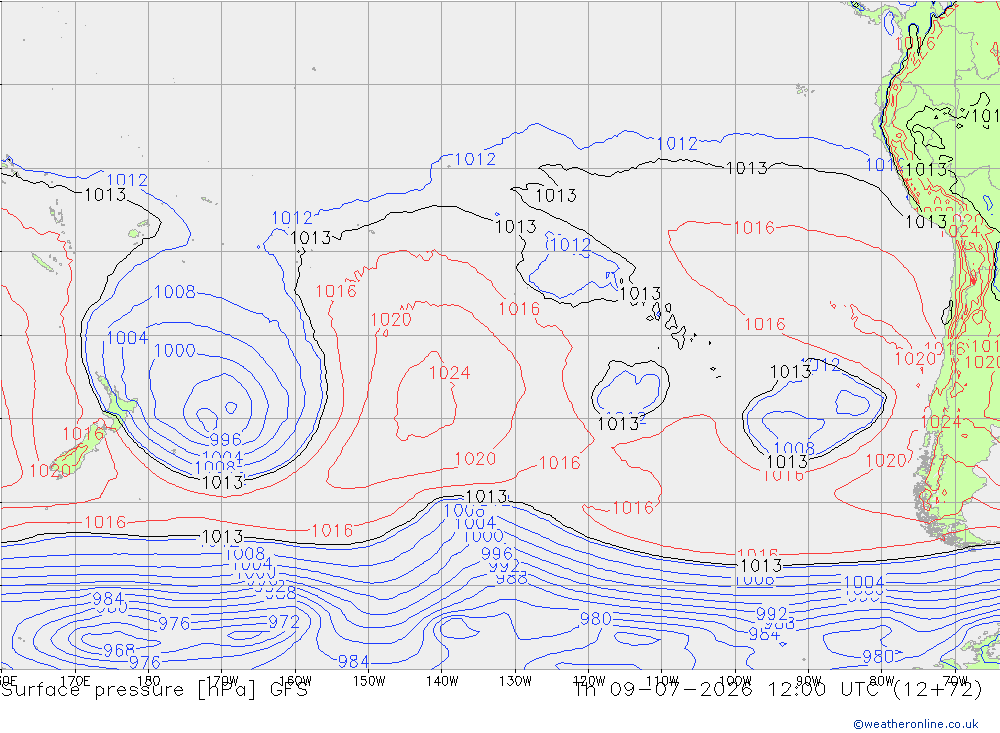Click the 'Surface pressure [hPa] GFS' title
The height and width of the screenshot is (733, 1000).
154,690
